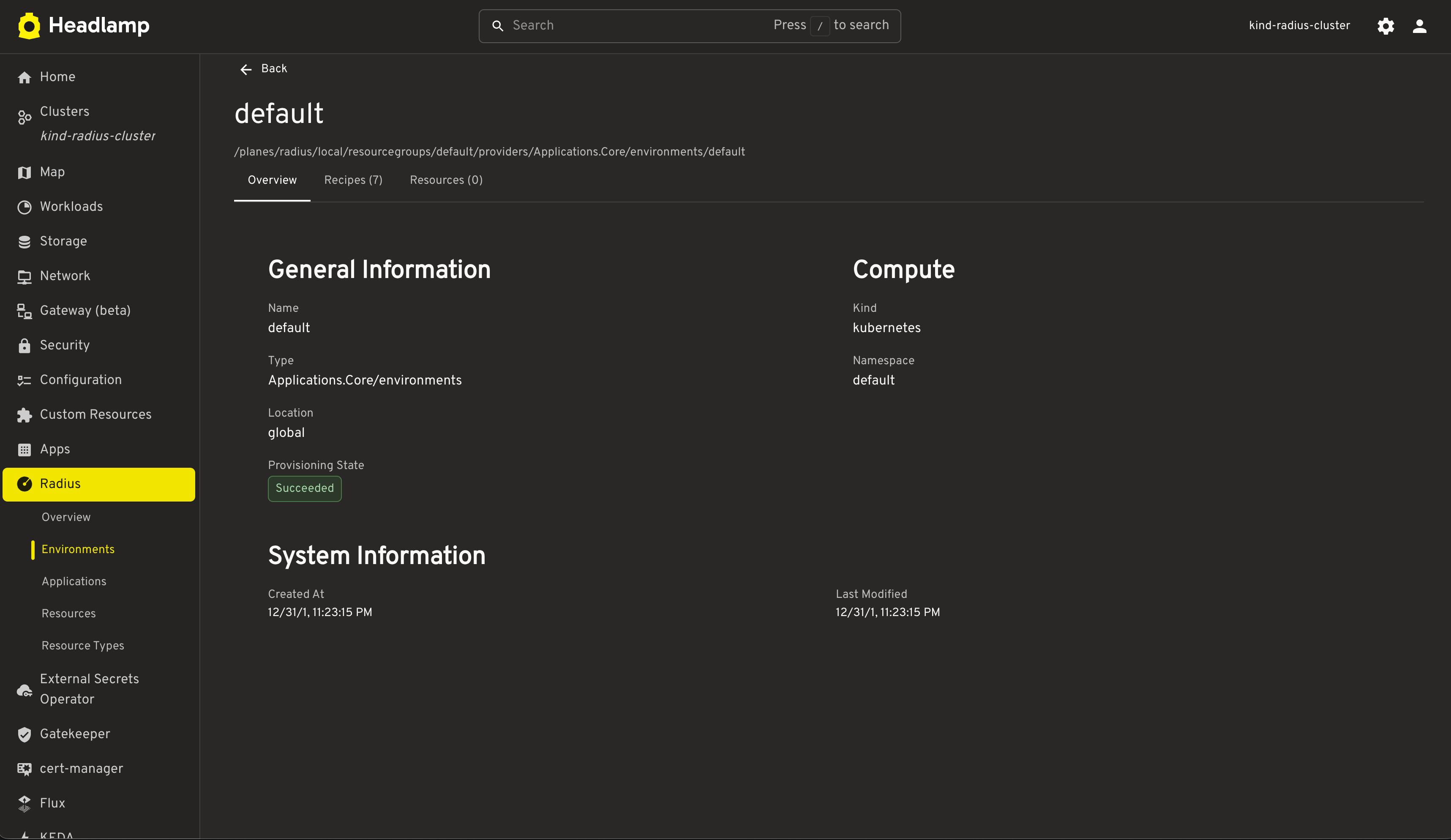
Task: Click the Custom Resources puzzle icon
Action: 24,415
